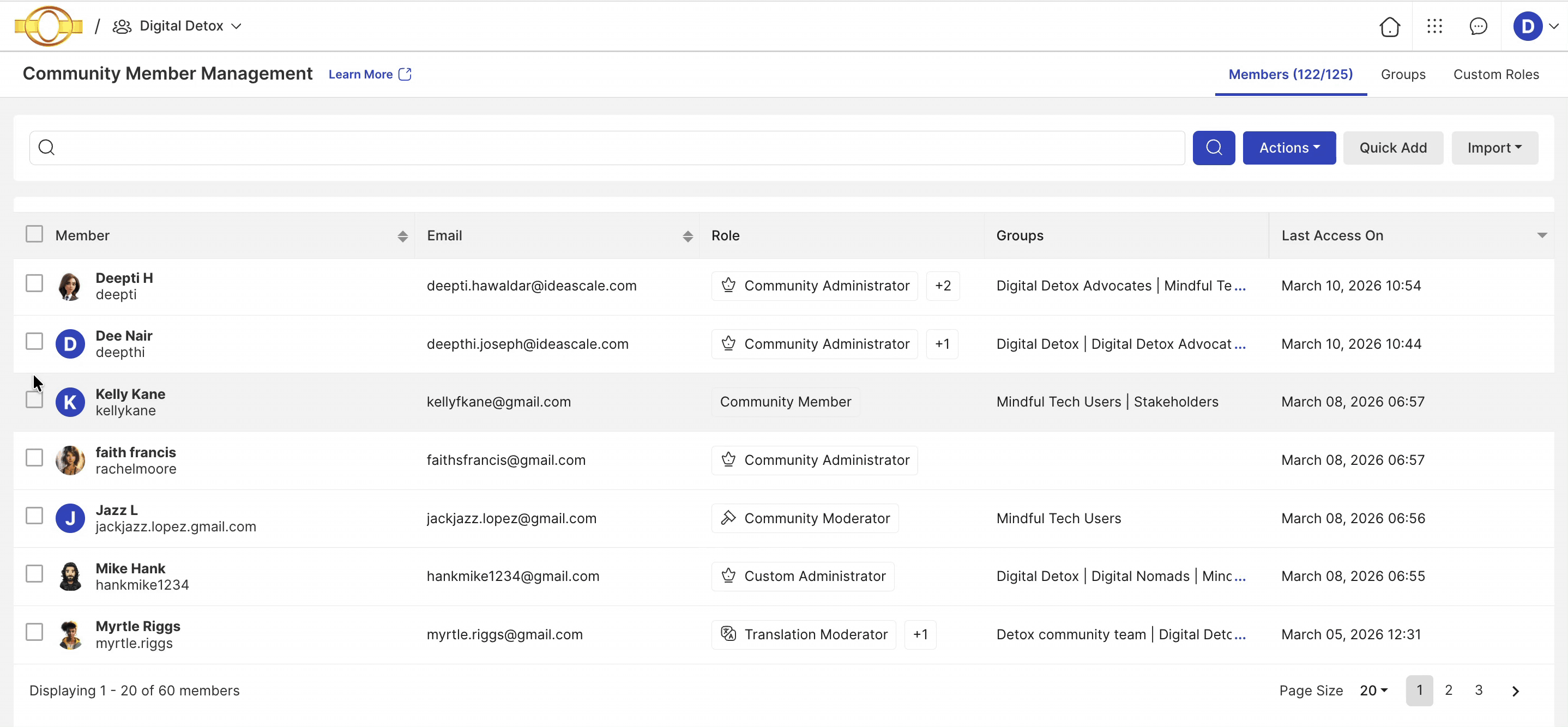
Task: Click the blue search magnifier button
Action: pyautogui.click(x=1213, y=148)
